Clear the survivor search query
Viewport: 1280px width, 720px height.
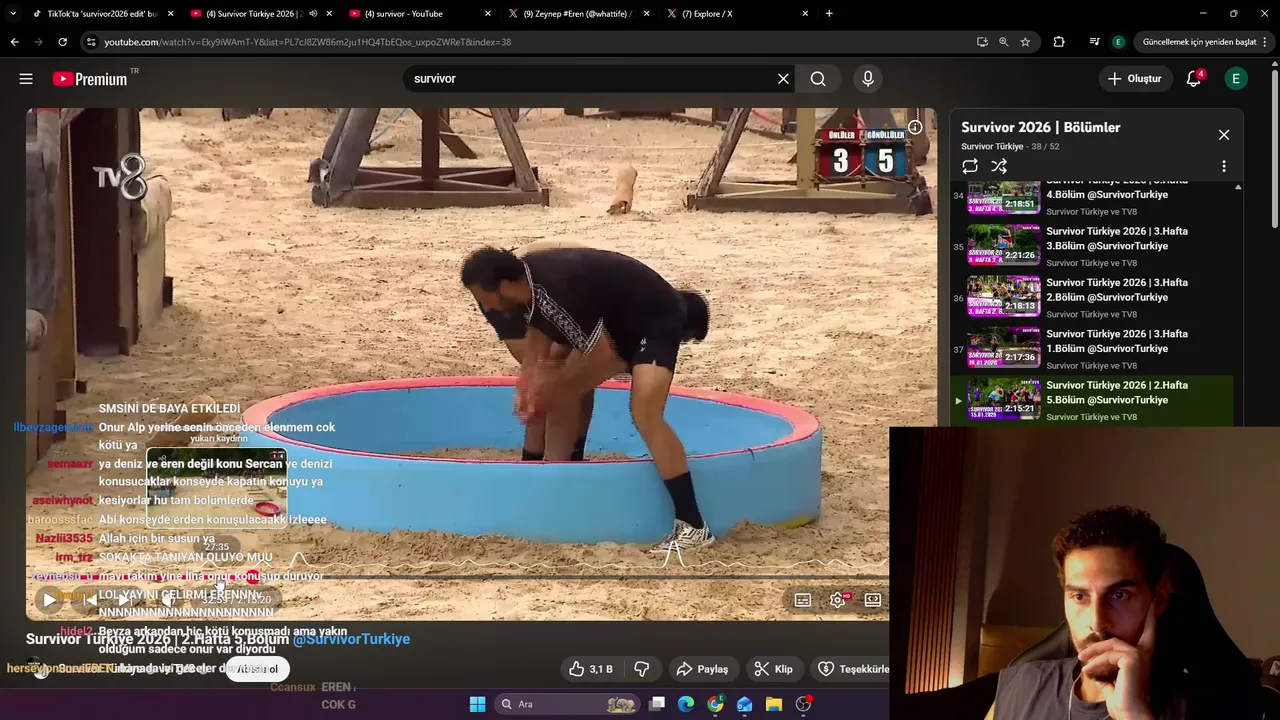[783, 79]
